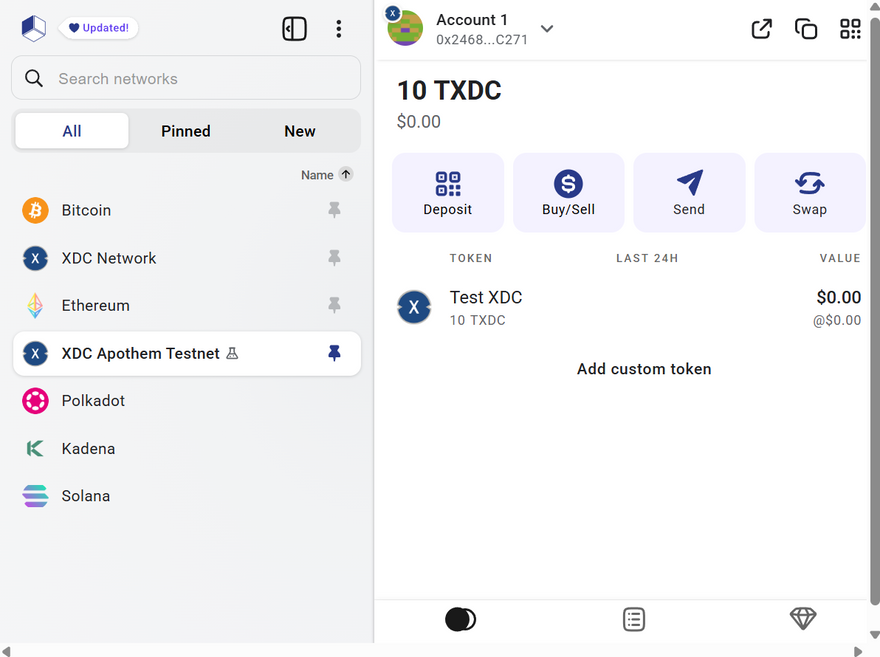Open account in block explorer icon
Screen dimensions: 880x657
click(x=762, y=29)
